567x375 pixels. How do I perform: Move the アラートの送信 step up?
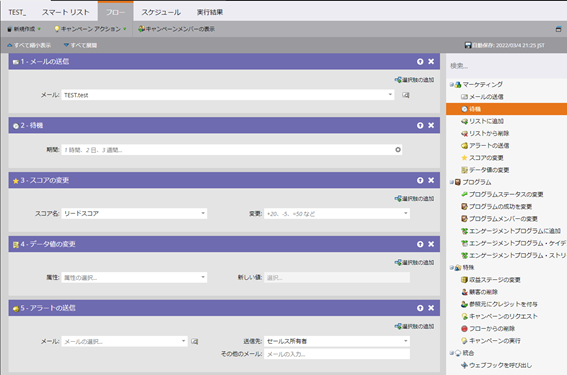click(420, 308)
